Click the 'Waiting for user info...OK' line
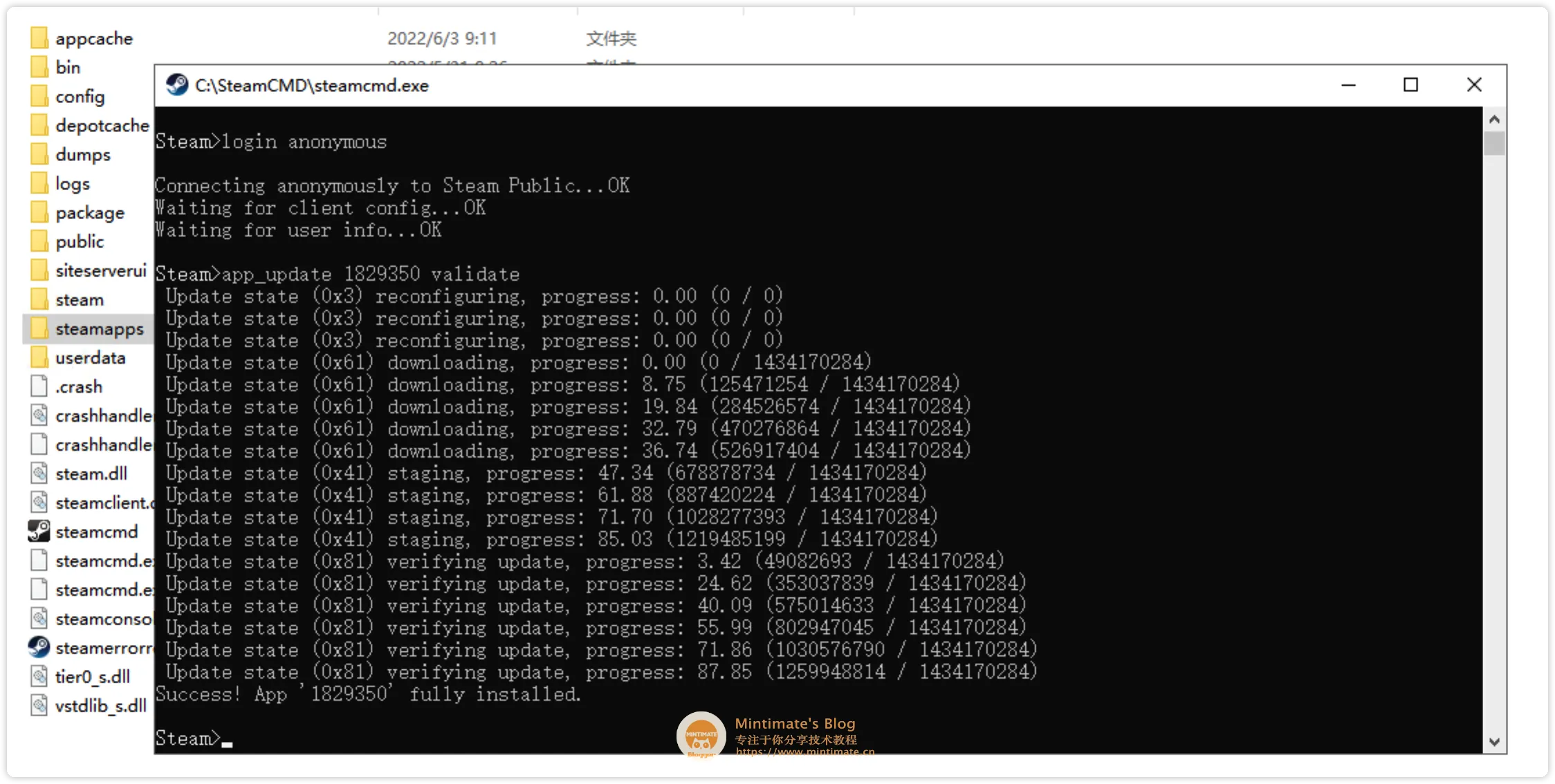Viewport: 1555px width, 784px height. (299, 230)
